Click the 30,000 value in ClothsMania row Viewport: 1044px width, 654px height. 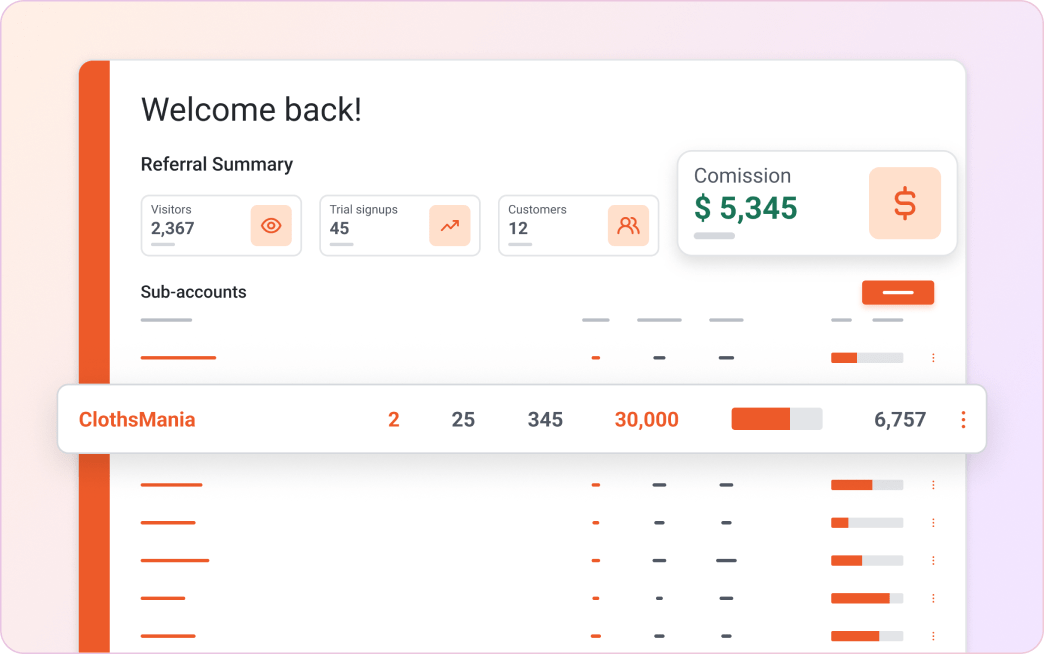pyautogui.click(x=646, y=420)
